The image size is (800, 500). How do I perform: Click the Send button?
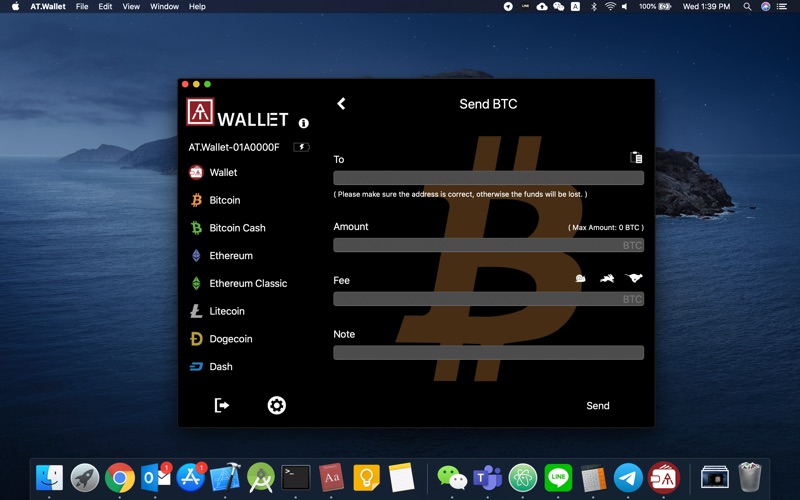click(x=597, y=406)
